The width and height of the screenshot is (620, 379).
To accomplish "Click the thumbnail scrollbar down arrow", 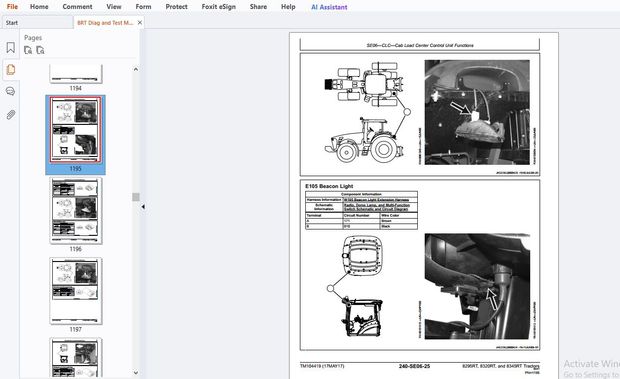I will [x=136, y=372].
